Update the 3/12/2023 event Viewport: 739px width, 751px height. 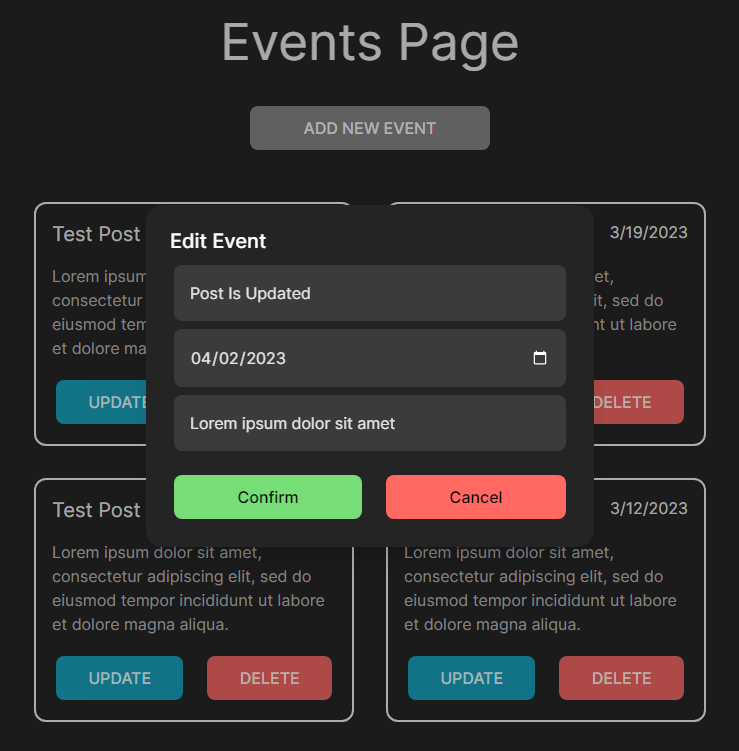[x=471, y=678]
